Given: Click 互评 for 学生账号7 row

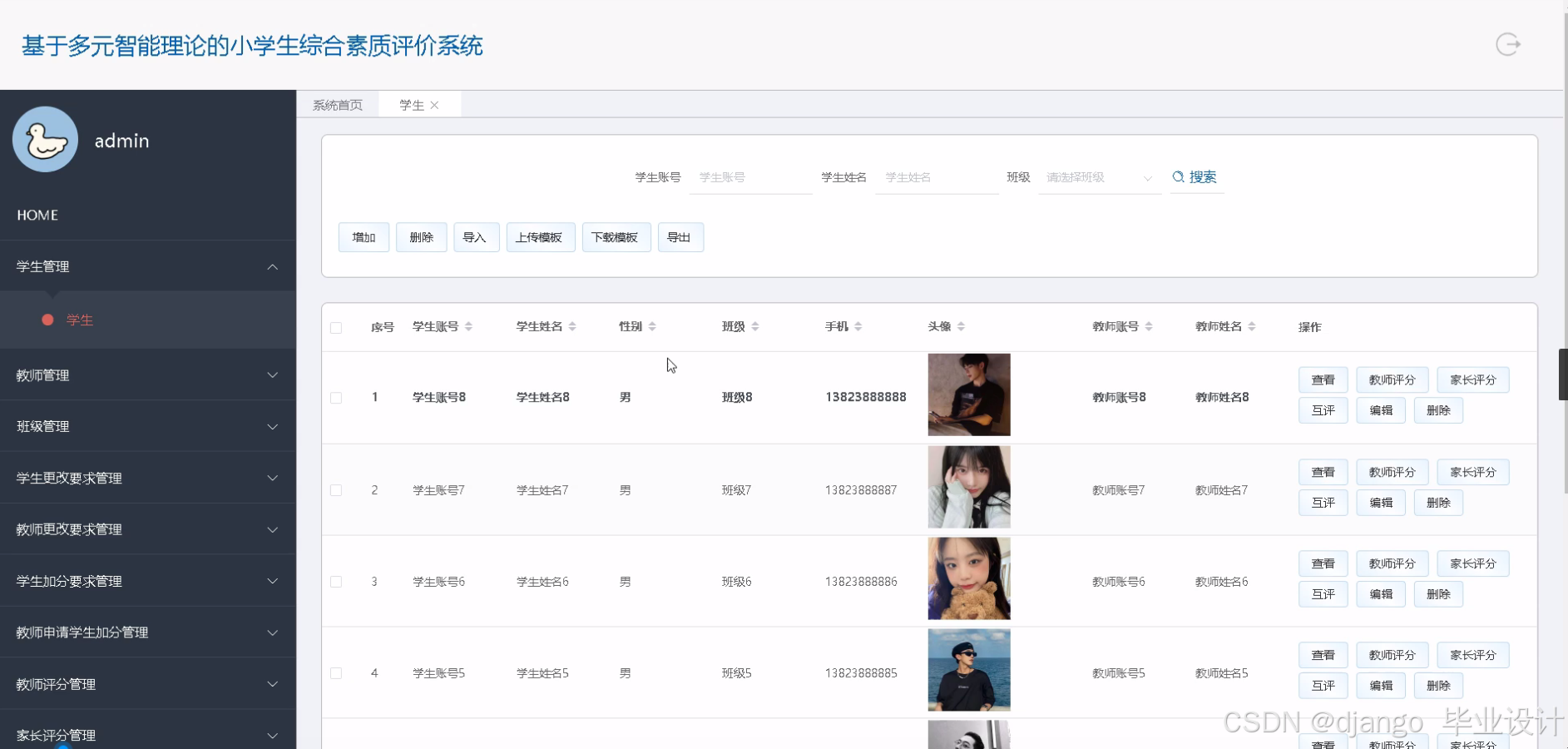Looking at the screenshot, I should pos(1323,503).
